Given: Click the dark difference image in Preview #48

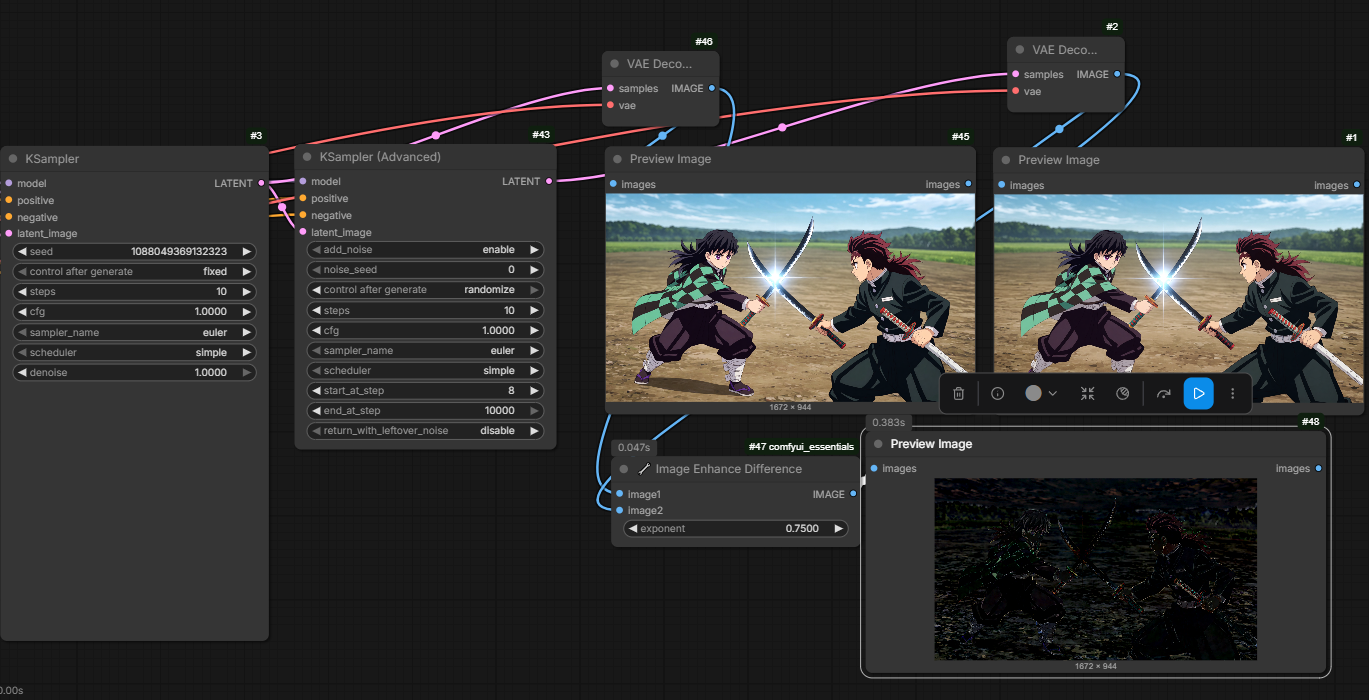Looking at the screenshot, I should [1095, 569].
